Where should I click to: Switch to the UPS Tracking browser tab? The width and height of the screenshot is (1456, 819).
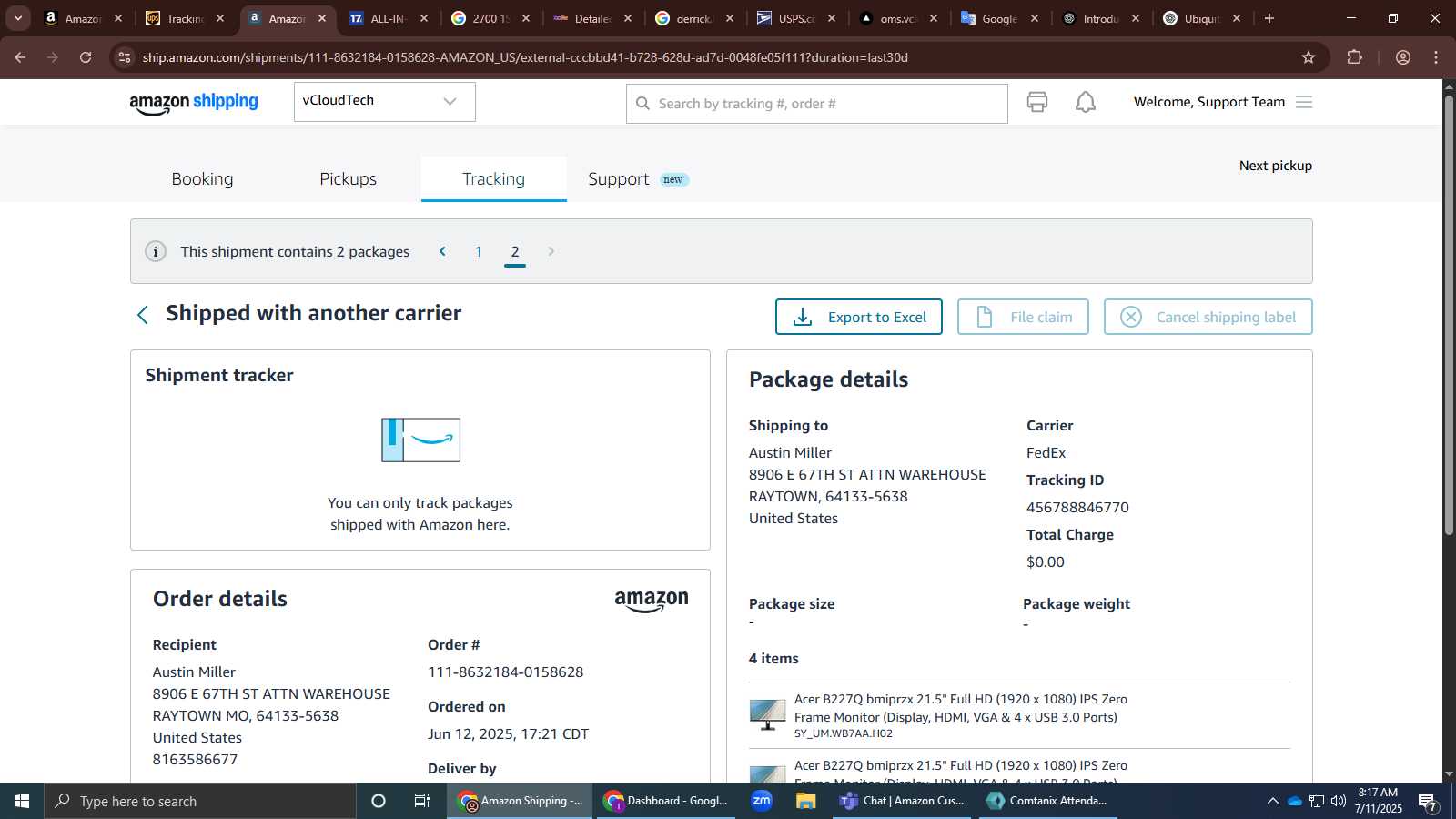point(186,18)
